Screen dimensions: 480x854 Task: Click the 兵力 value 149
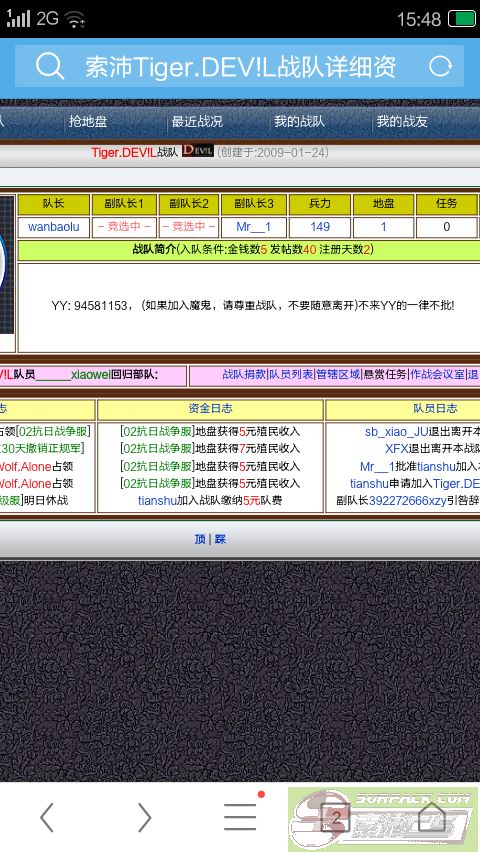320,227
